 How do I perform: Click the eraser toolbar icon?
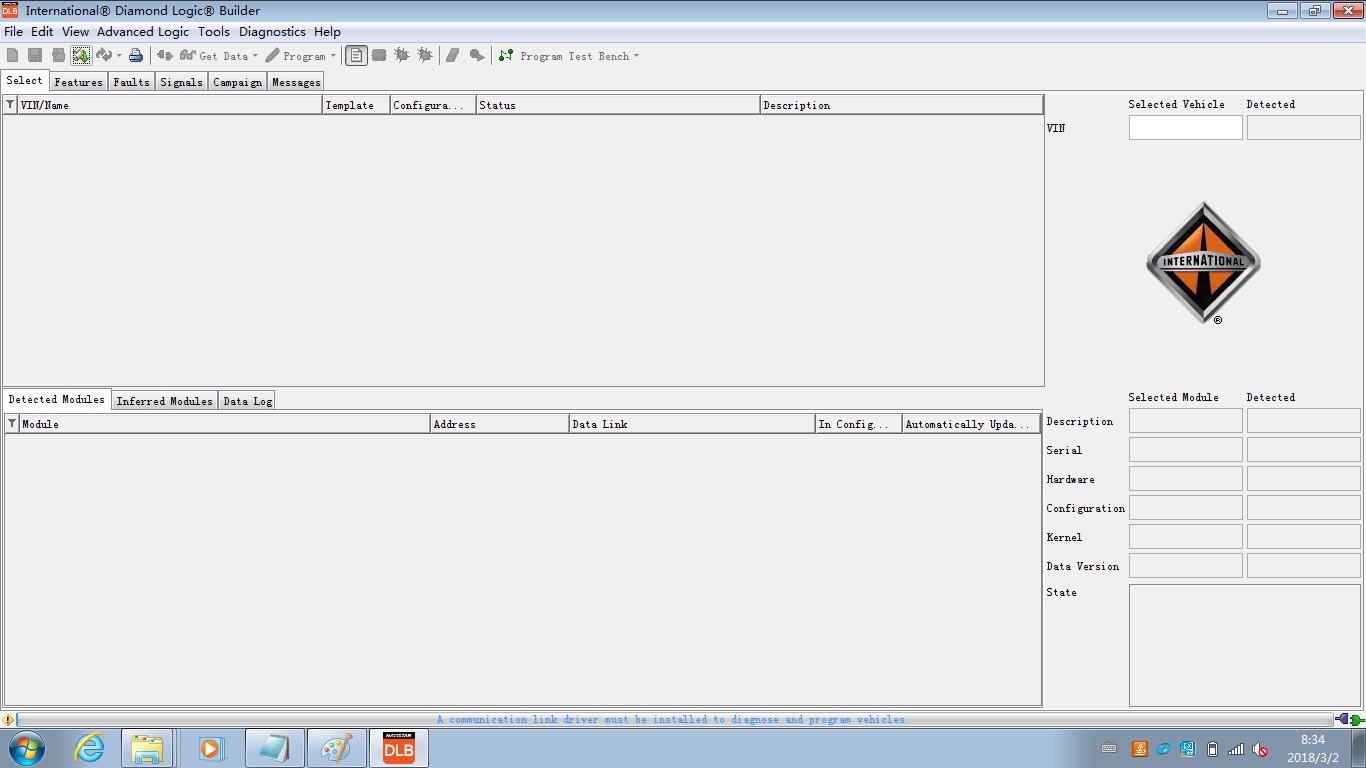(453, 56)
